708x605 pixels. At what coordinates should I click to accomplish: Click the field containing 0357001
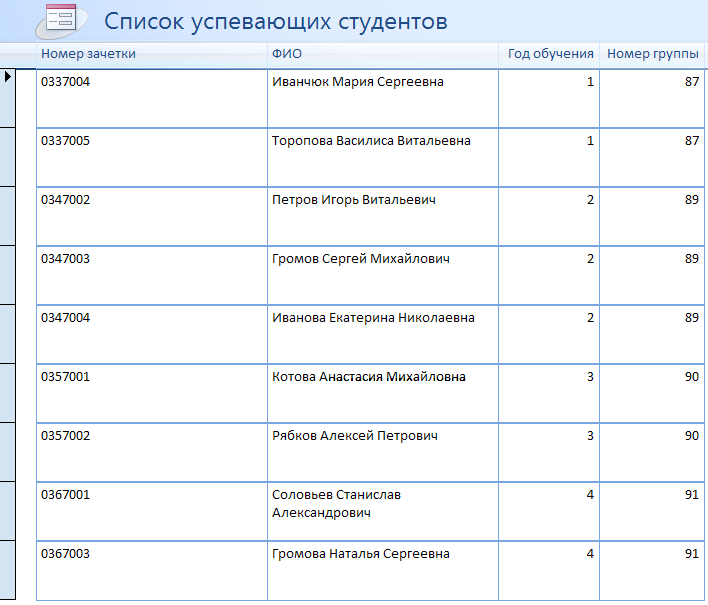152,394
